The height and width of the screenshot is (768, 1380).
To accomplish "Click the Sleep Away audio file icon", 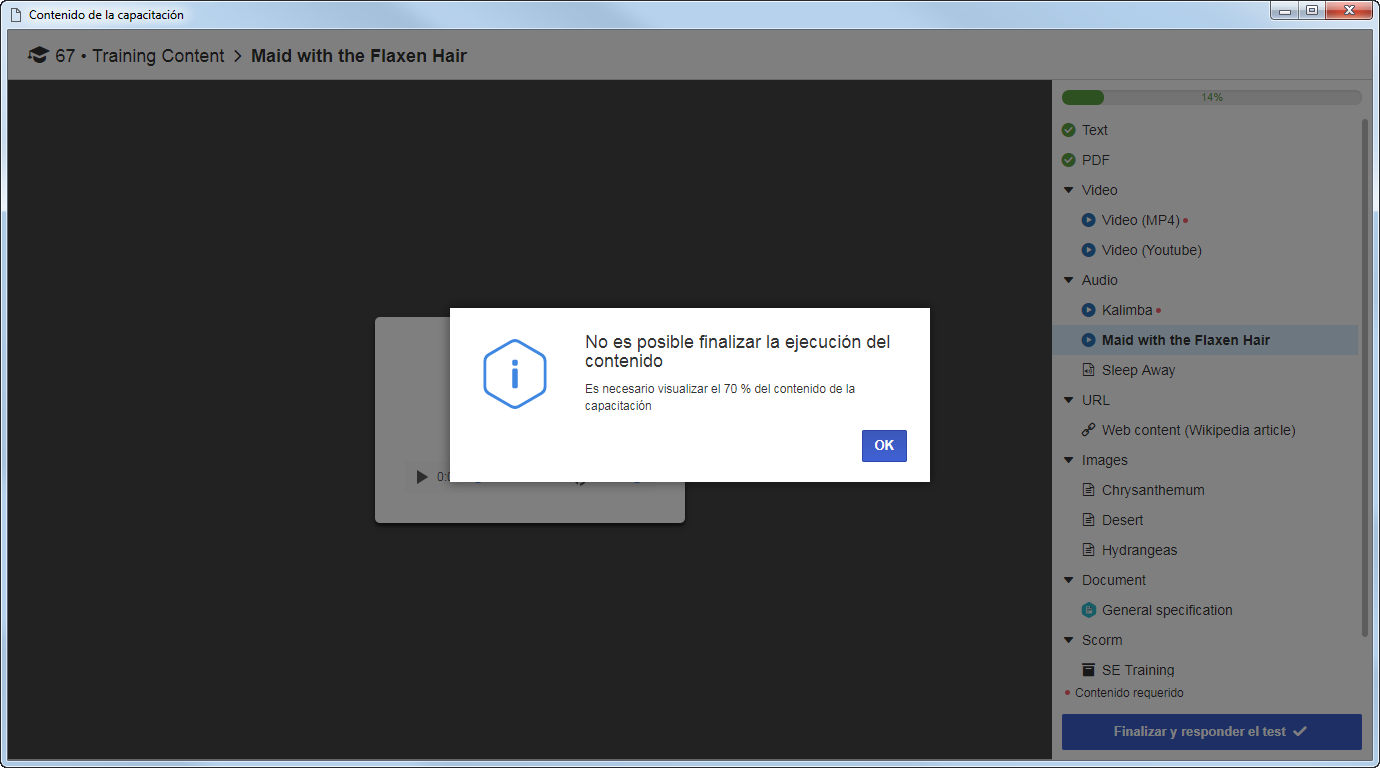I will tap(1088, 370).
